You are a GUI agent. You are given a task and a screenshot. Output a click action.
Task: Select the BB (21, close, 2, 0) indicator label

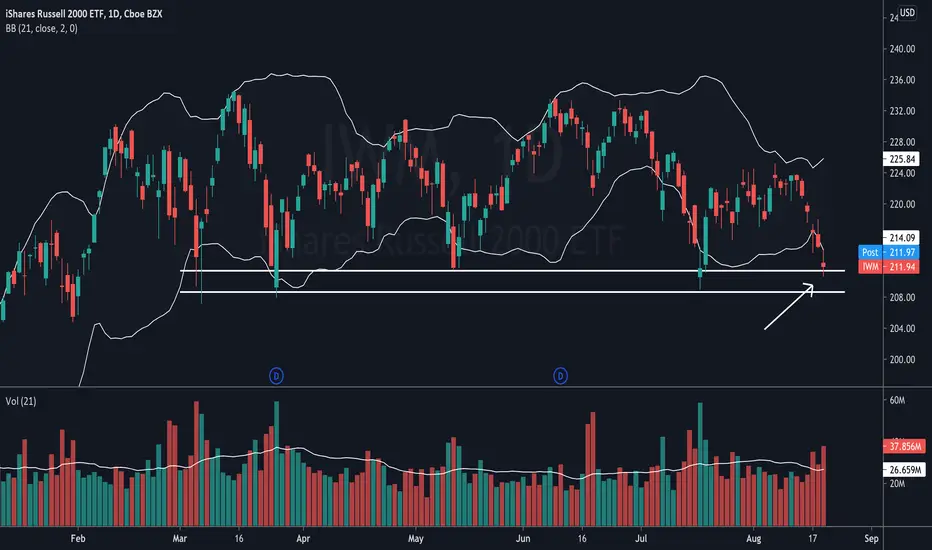coord(42,28)
